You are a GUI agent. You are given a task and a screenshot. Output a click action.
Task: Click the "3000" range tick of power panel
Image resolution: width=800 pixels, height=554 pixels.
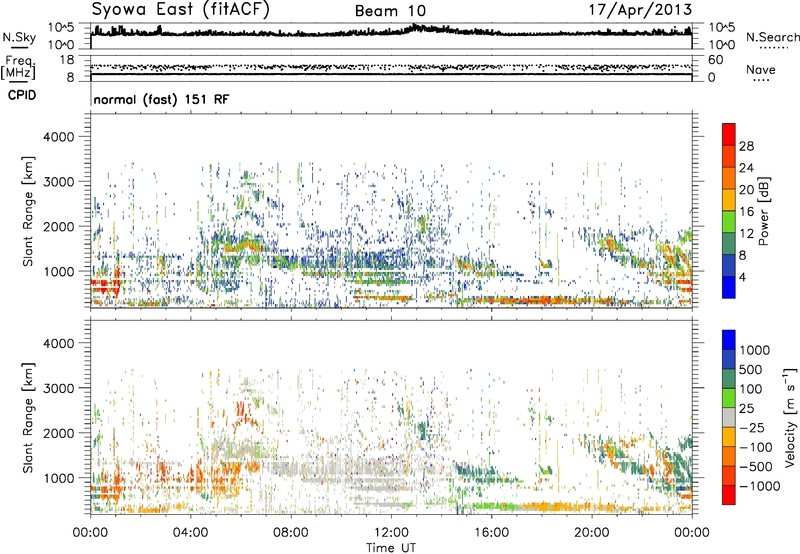click(59, 182)
